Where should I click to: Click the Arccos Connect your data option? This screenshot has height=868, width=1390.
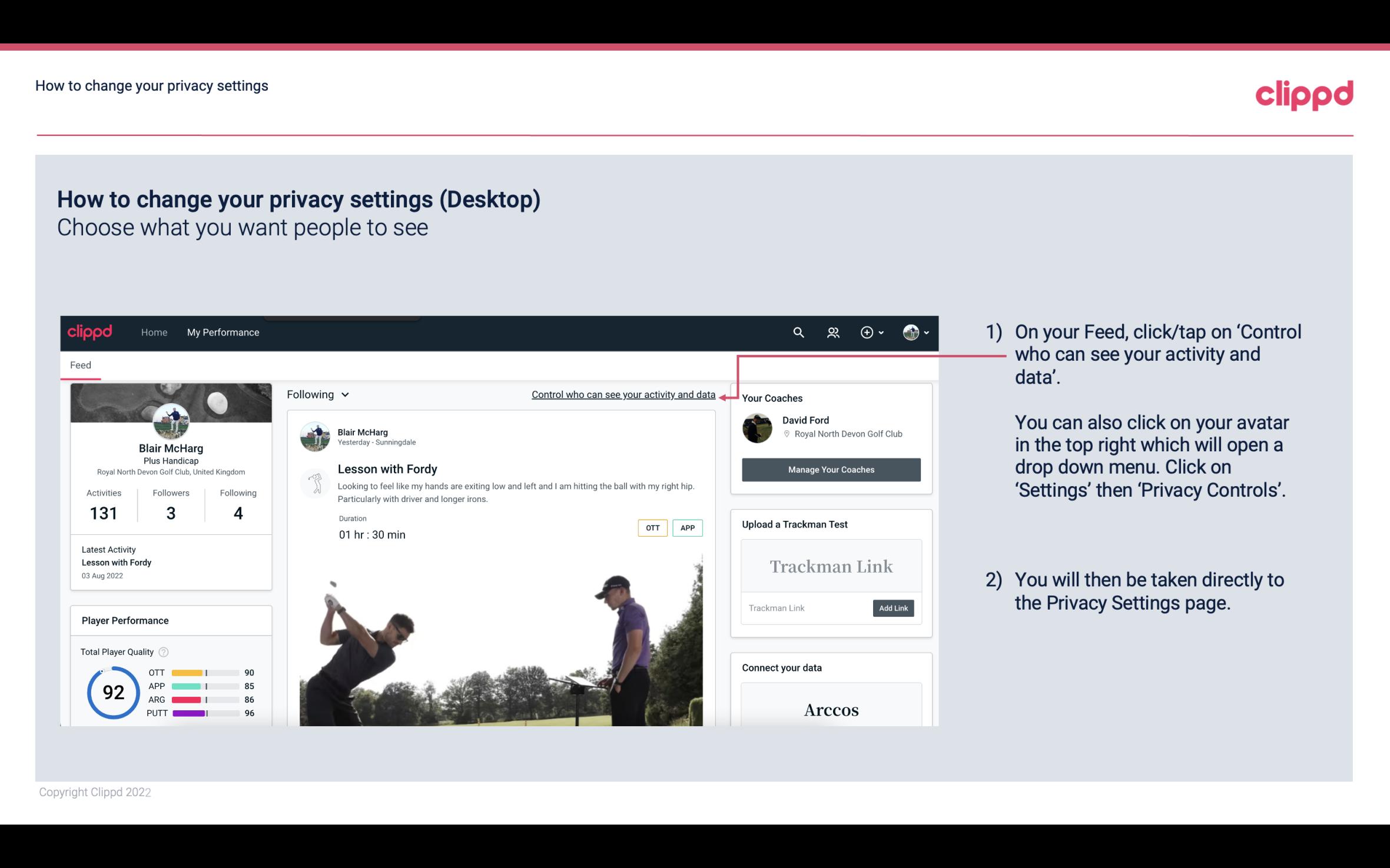pyautogui.click(x=831, y=708)
